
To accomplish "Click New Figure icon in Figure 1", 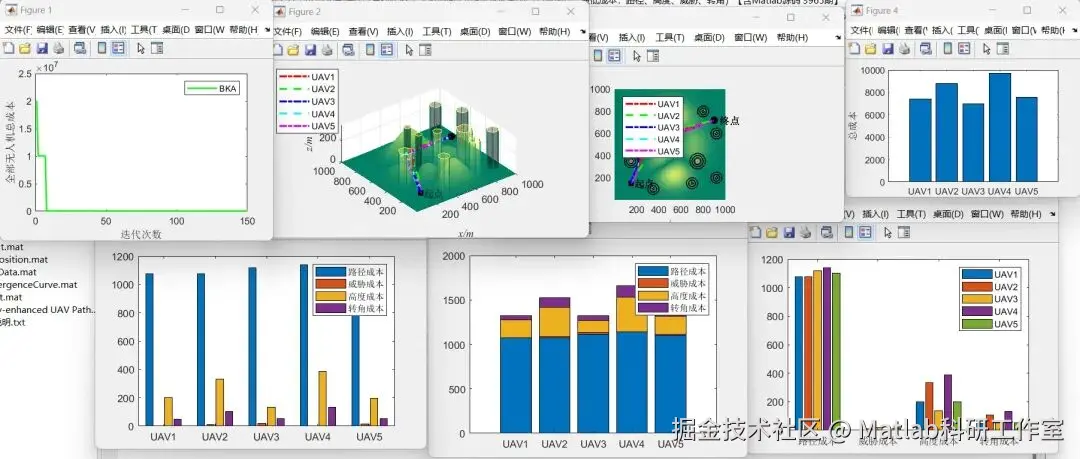I will [8, 48].
